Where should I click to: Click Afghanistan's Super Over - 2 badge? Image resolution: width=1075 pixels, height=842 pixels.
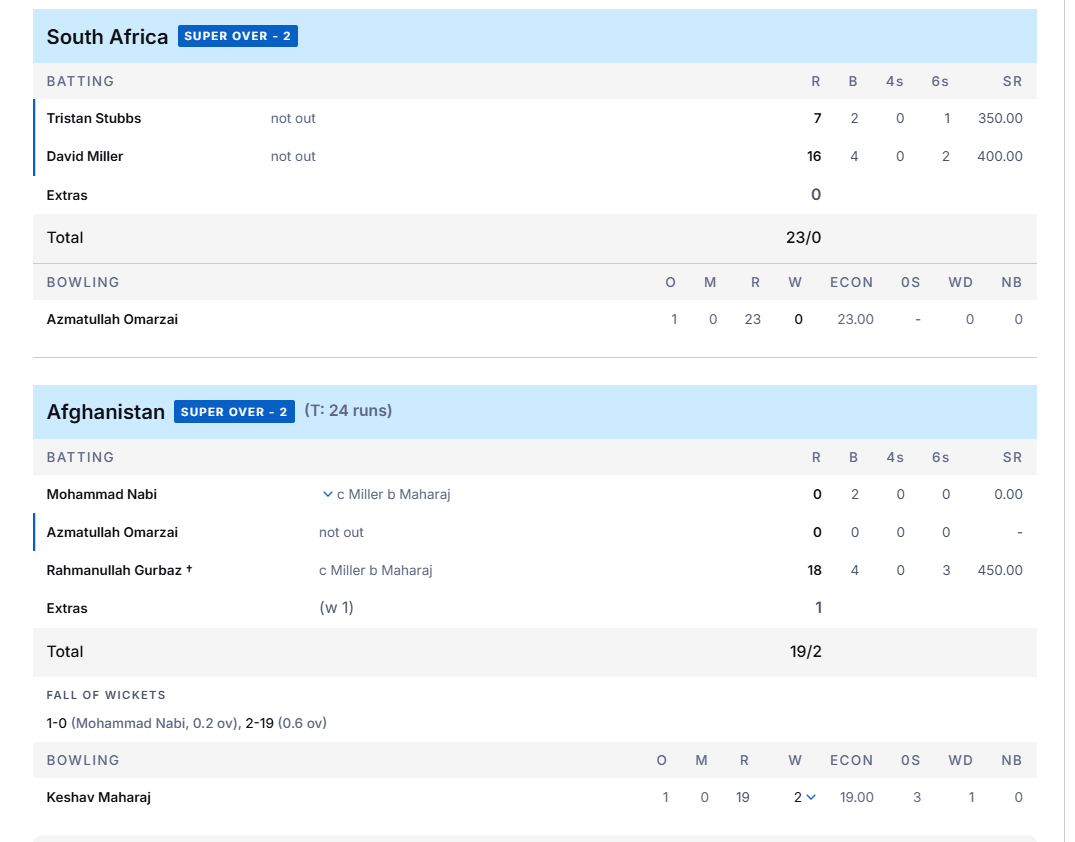click(234, 412)
